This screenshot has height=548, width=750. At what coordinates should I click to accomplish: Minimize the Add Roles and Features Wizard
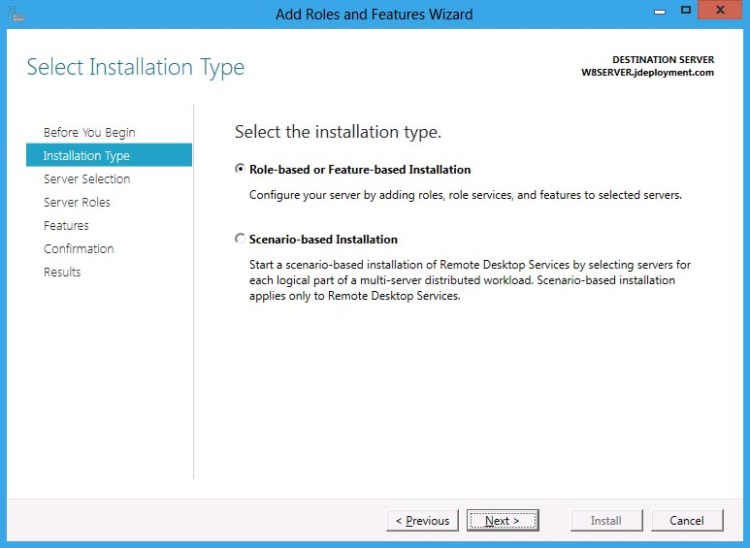pyautogui.click(x=659, y=10)
